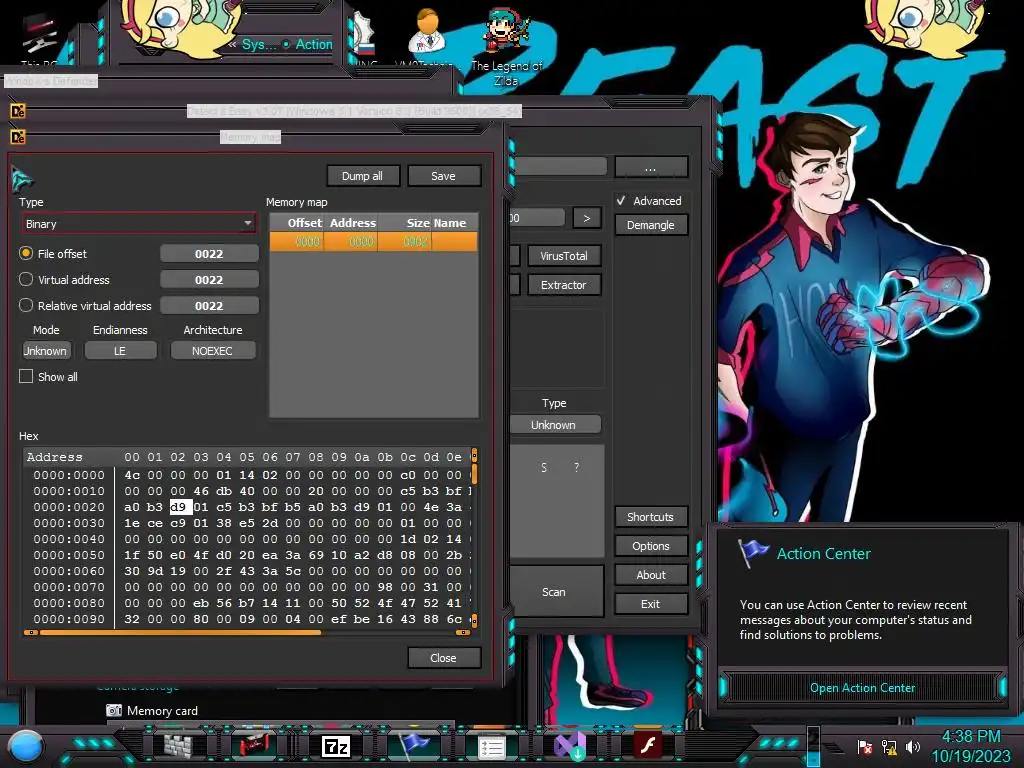This screenshot has width=1024, height=768.
Task: Click the Save button
Action: pos(443,176)
